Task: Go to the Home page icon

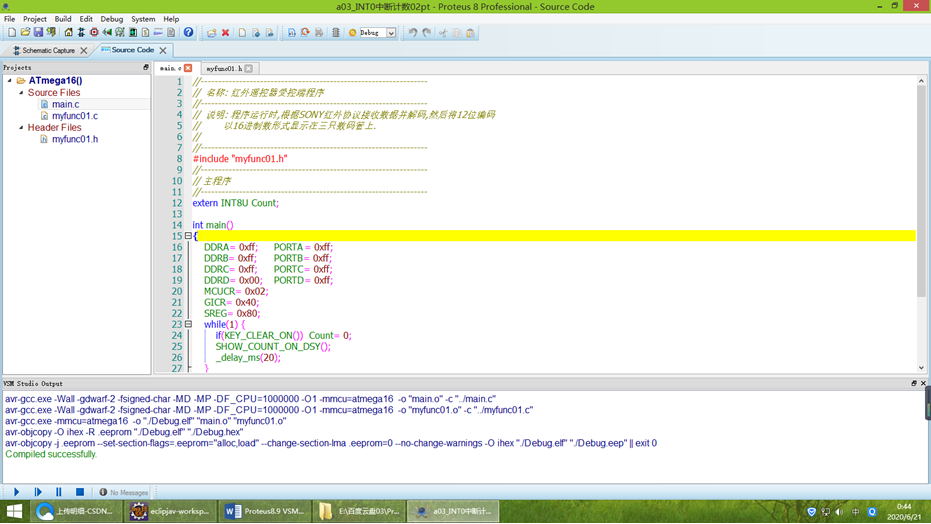Action: point(68,33)
